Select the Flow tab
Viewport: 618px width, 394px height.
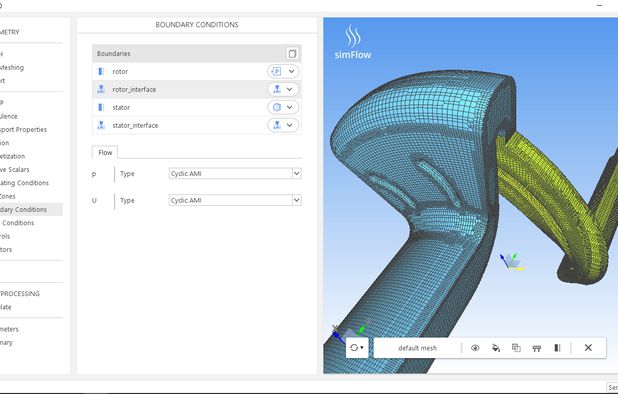105,153
